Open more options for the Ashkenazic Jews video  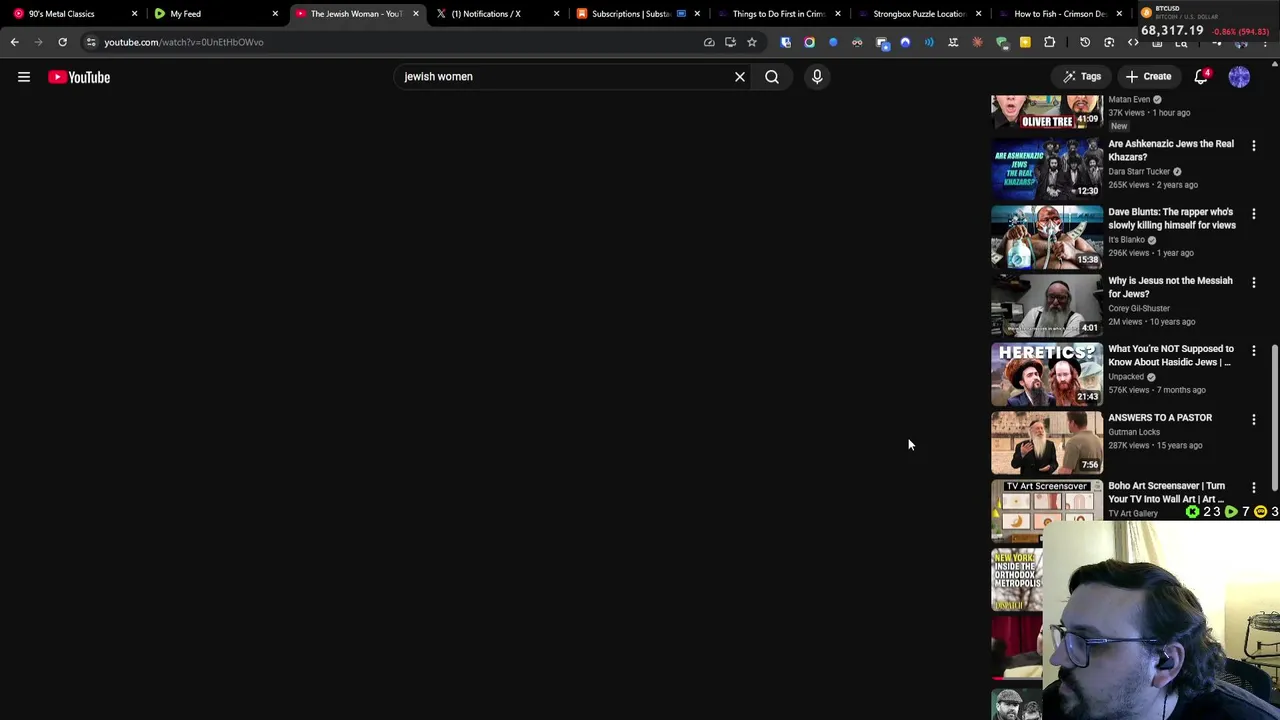click(1254, 146)
